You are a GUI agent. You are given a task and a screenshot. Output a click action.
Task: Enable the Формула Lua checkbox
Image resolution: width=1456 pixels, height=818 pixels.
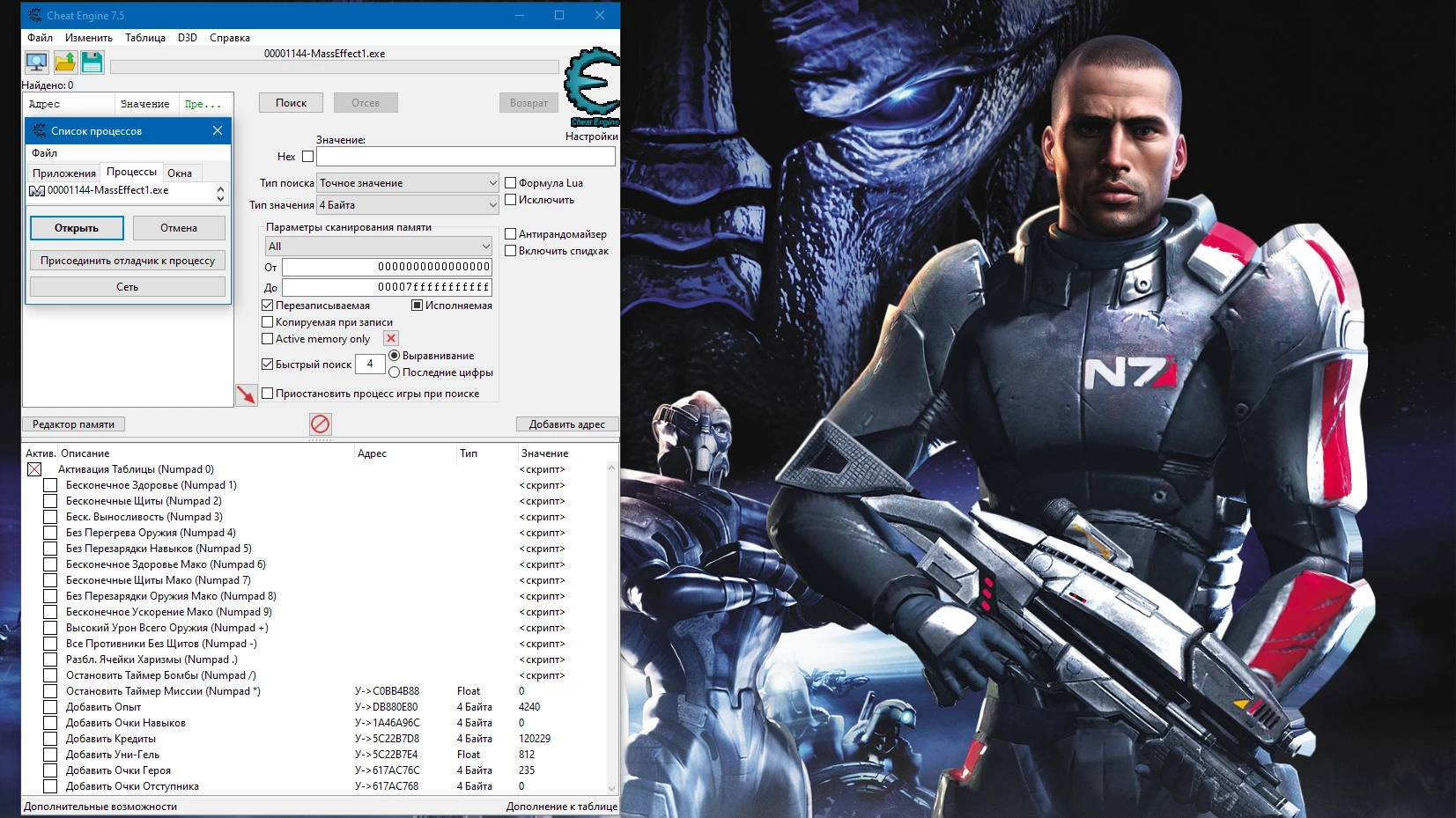[511, 182]
